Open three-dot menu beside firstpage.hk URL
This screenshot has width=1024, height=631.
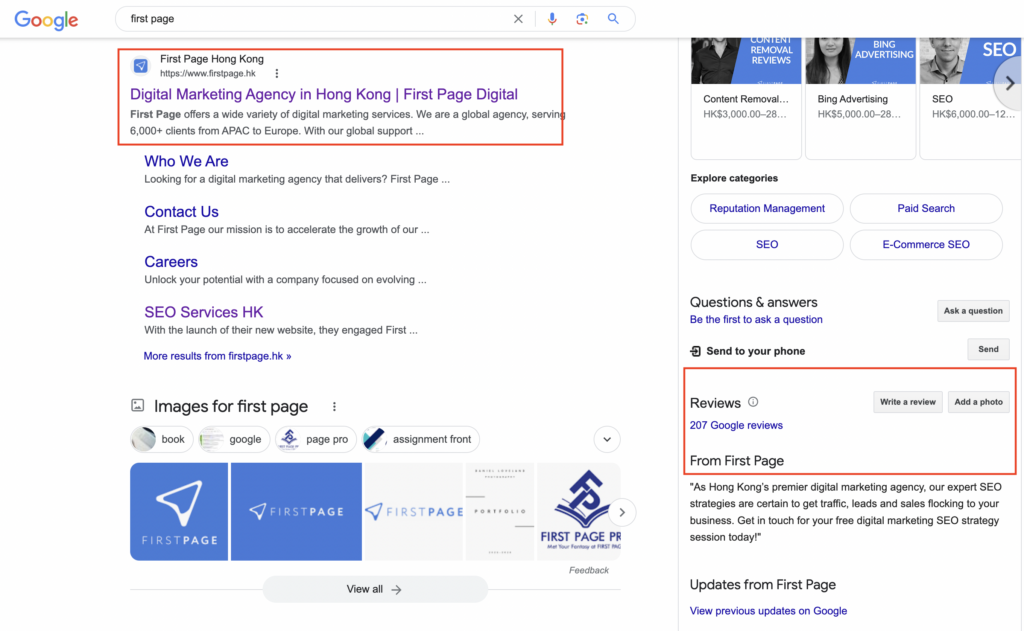[277, 74]
